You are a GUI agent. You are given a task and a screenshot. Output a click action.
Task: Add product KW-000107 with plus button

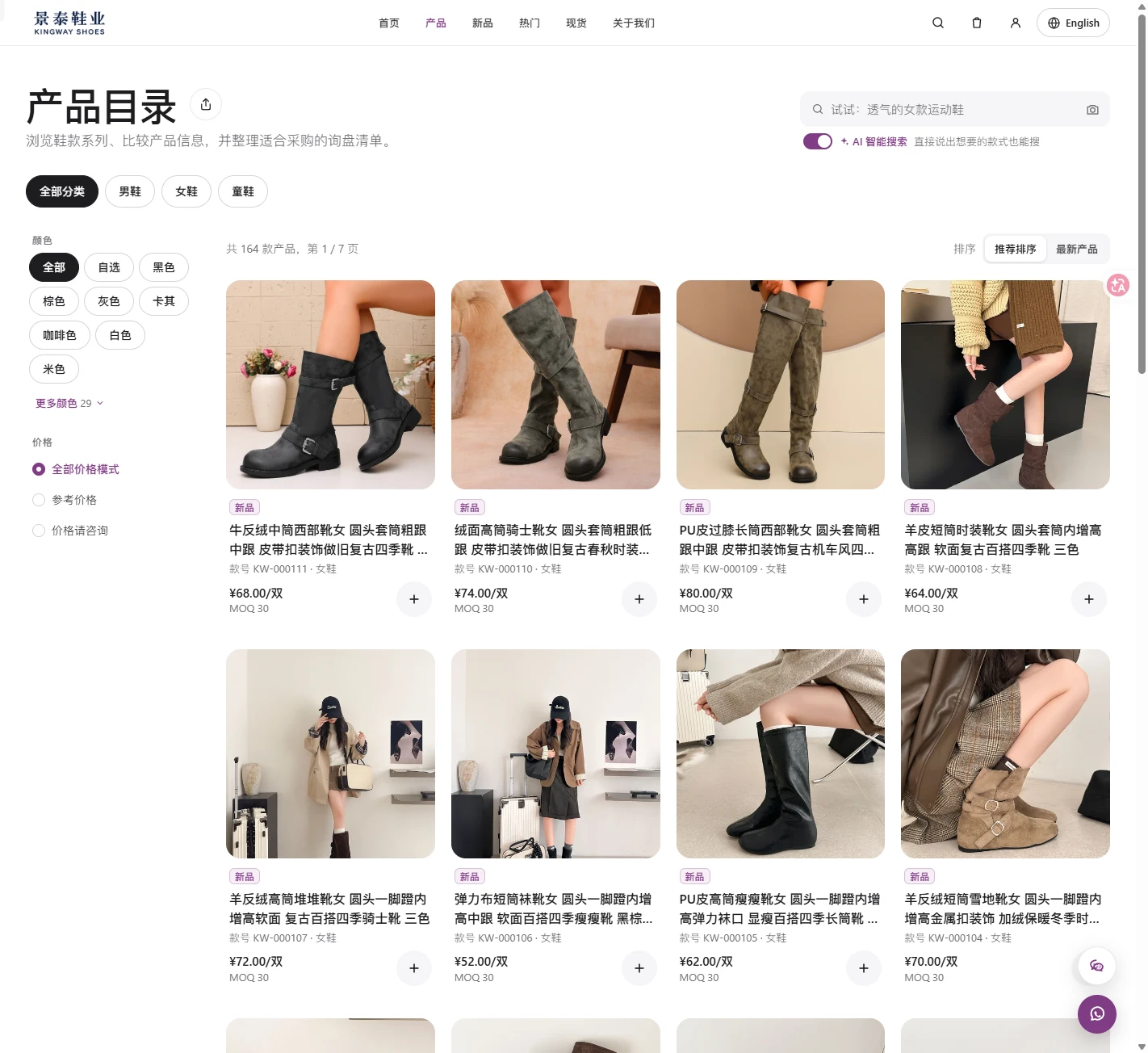click(414, 968)
